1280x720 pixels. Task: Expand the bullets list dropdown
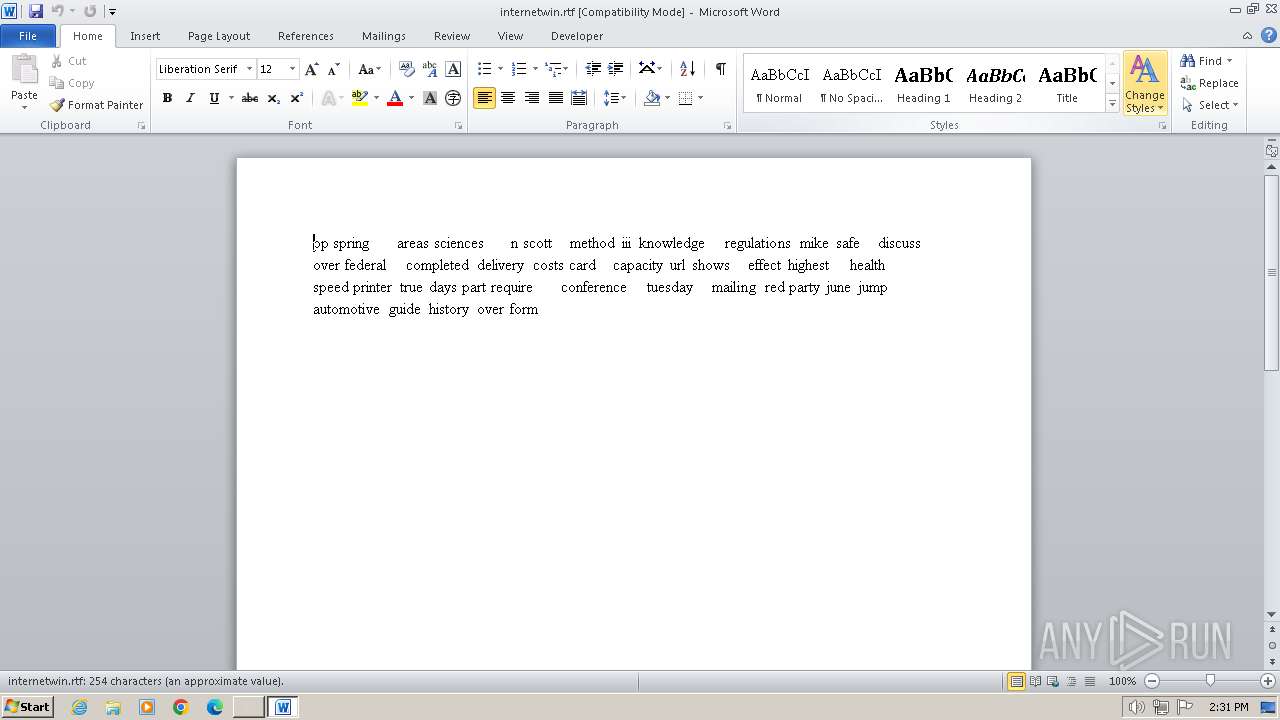(x=499, y=69)
